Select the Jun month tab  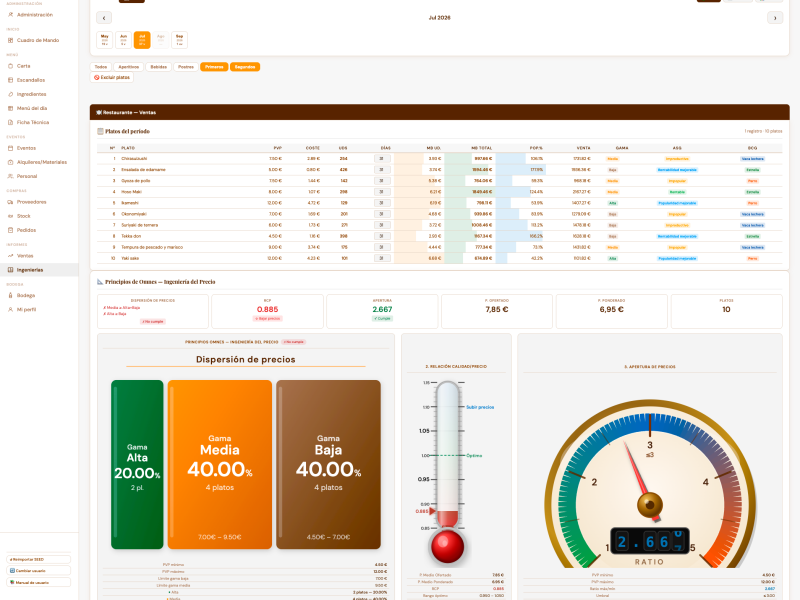click(x=123, y=40)
